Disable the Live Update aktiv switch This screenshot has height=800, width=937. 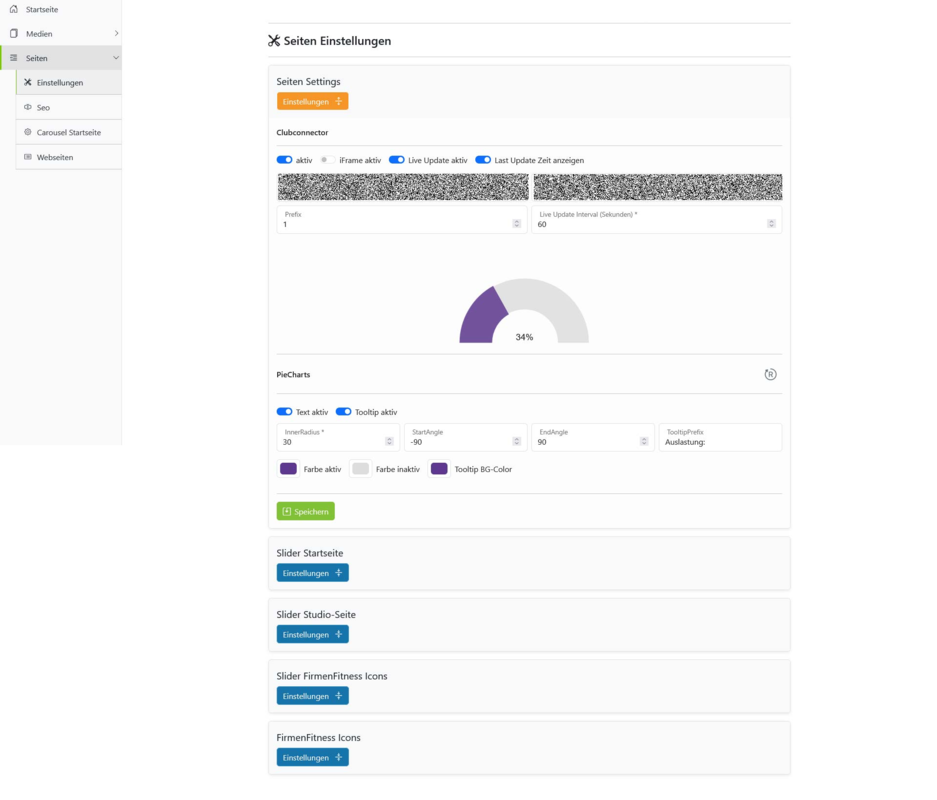pos(397,160)
